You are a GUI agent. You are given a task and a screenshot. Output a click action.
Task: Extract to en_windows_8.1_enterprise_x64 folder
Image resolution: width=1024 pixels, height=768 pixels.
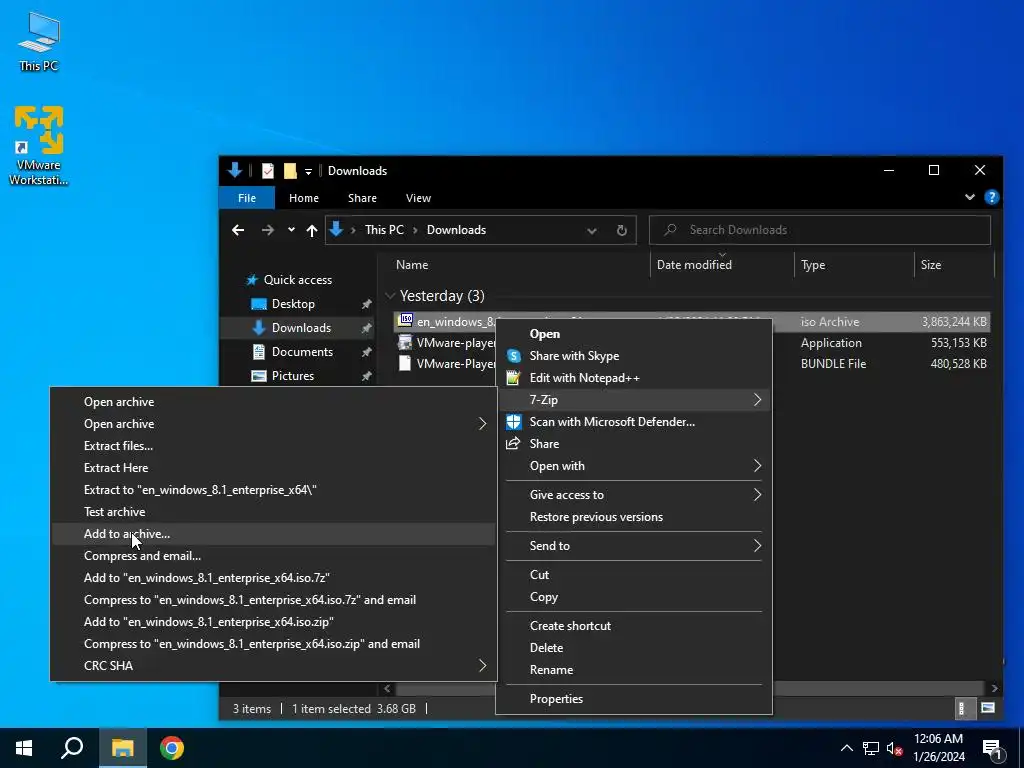coord(273,490)
